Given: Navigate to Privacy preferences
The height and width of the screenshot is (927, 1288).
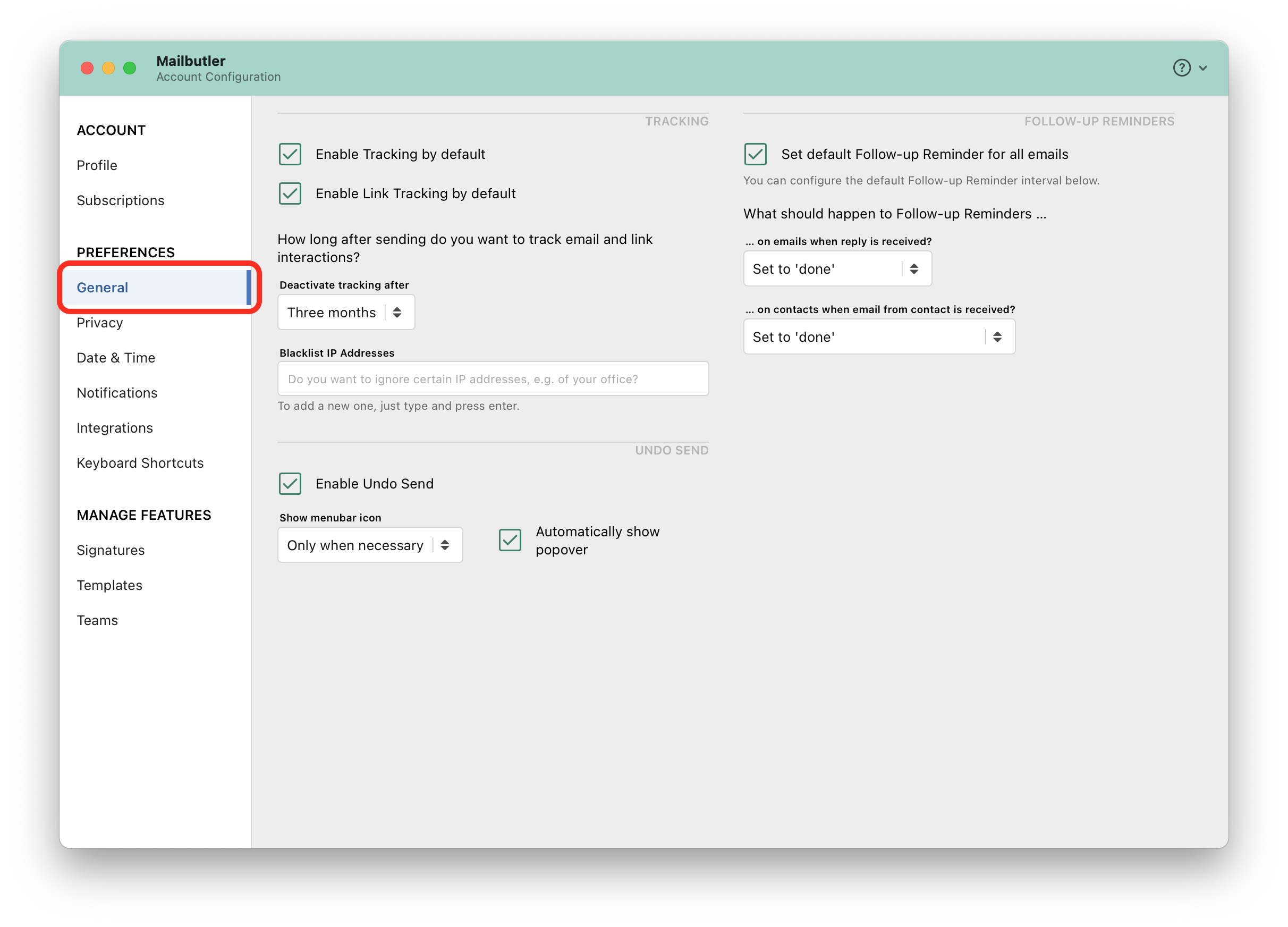Looking at the screenshot, I should coord(100,322).
